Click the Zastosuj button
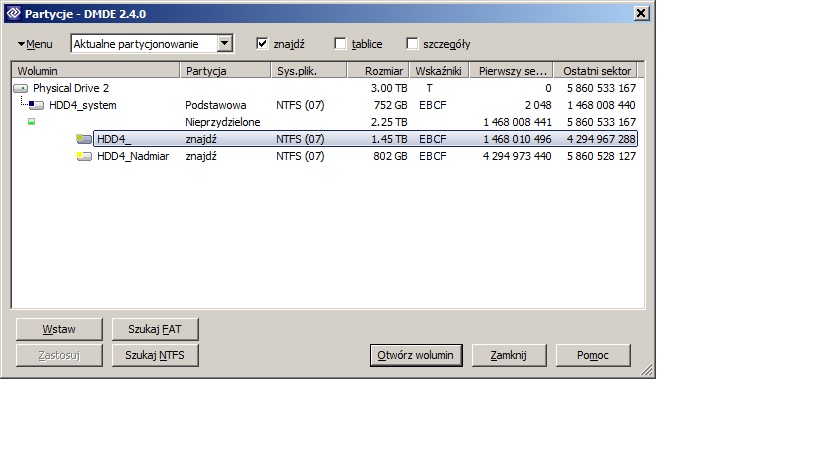The width and height of the screenshot is (819, 460). tap(59, 356)
